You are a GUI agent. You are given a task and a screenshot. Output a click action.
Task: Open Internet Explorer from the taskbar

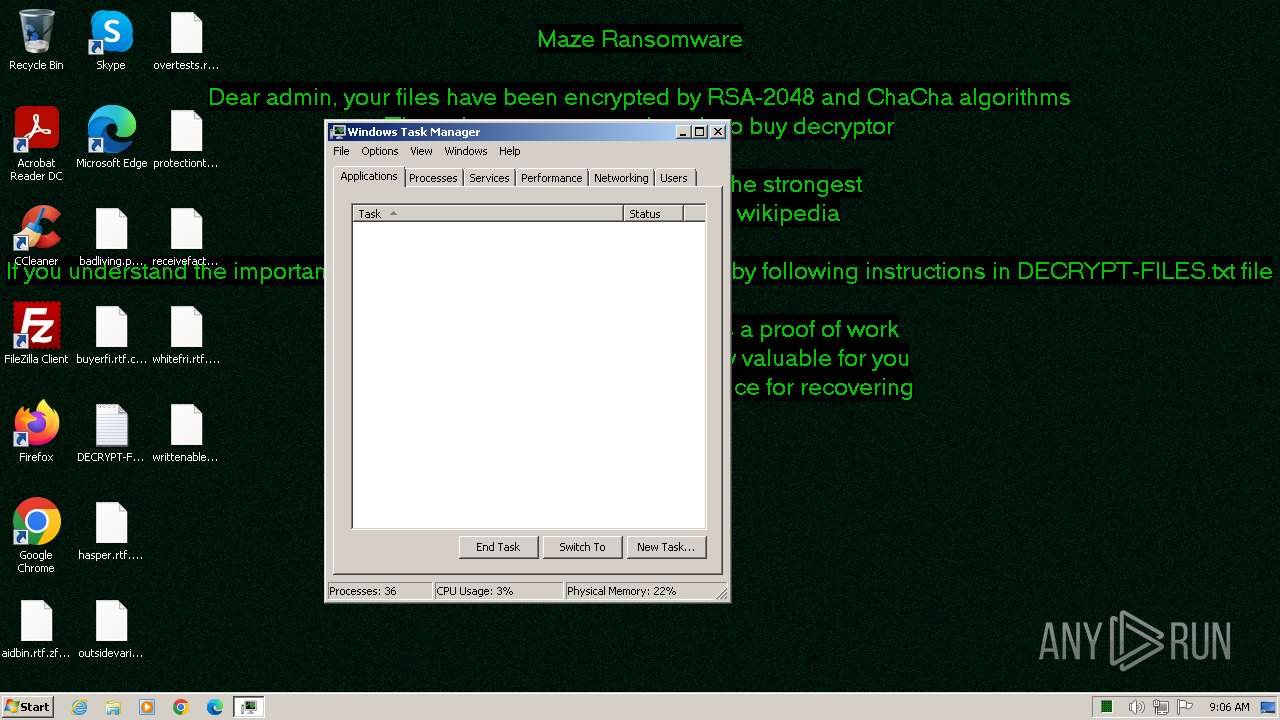(80, 707)
